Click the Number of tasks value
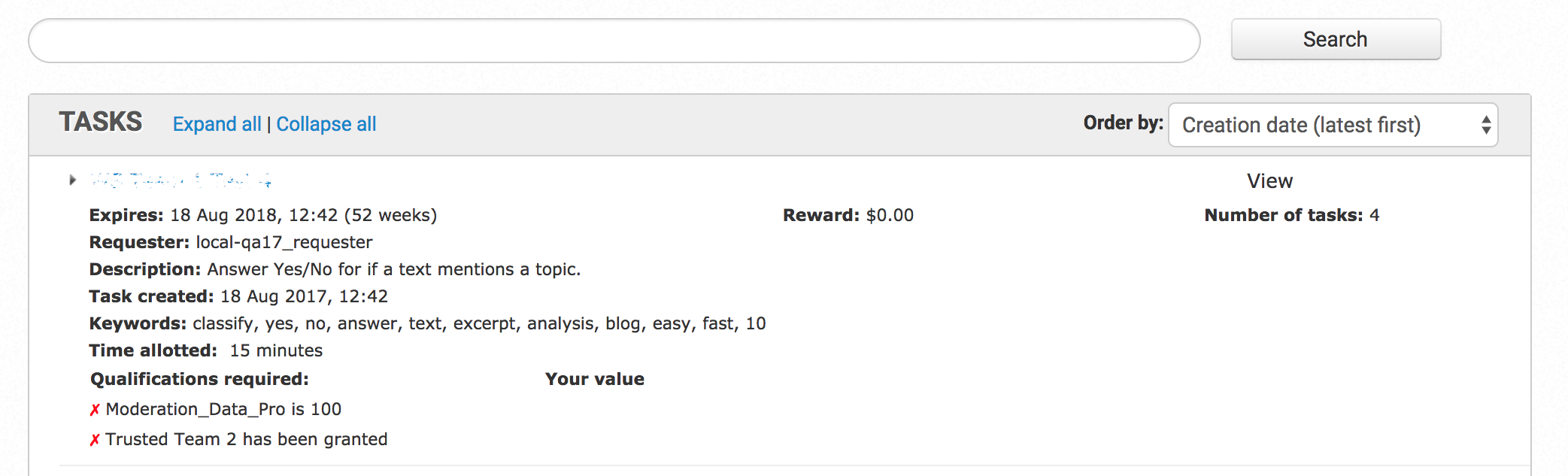Image resolution: width=1568 pixels, height=476 pixels. 1375,216
